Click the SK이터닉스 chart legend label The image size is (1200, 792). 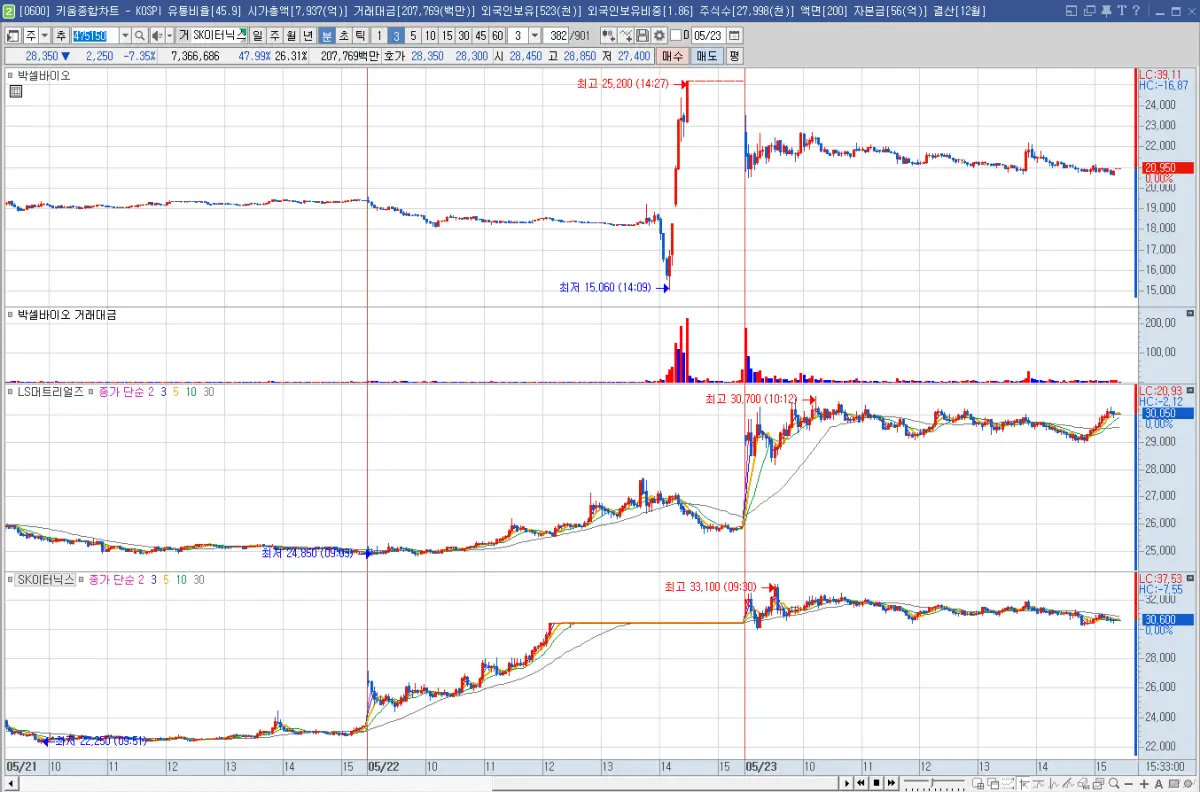[x=46, y=580]
